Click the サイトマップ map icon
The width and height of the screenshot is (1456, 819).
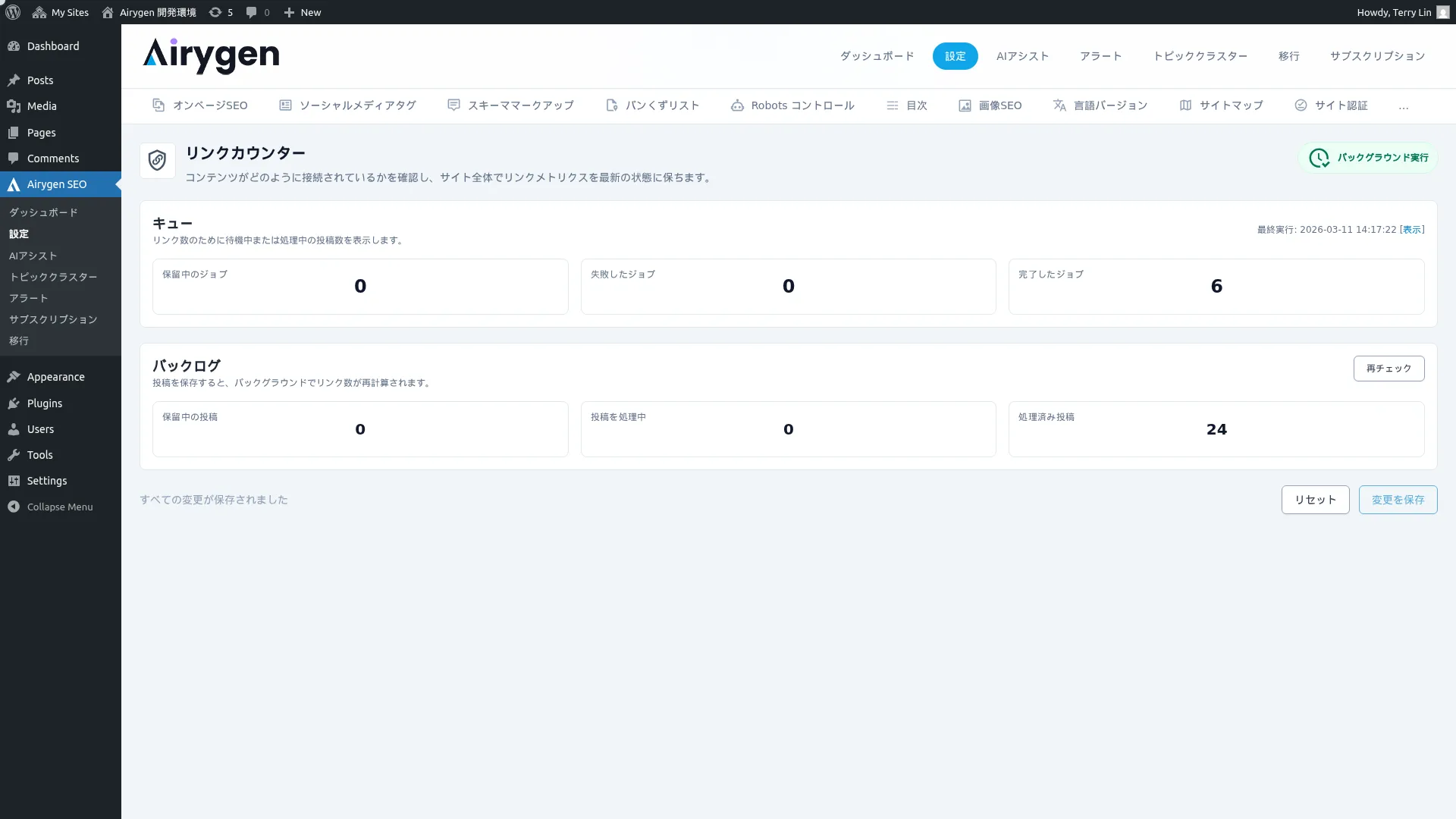click(x=1185, y=105)
